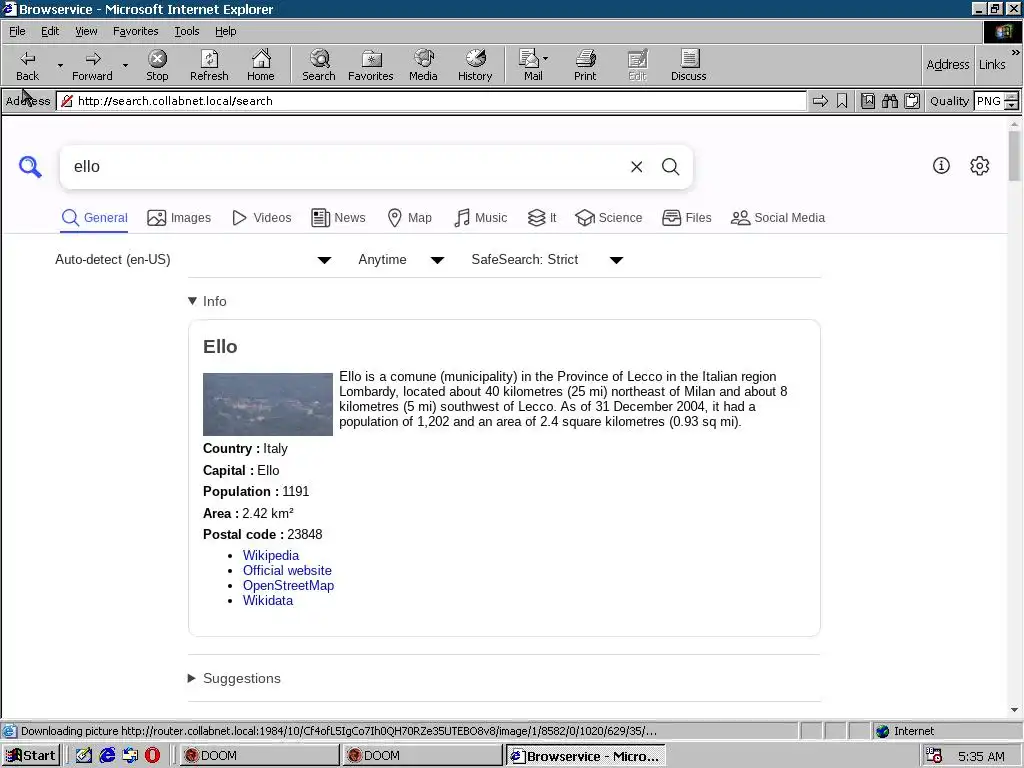Submit search with the magnifier icon in the search box
Viewport: 1024px width, 768px height.
[x=671, y=167]
